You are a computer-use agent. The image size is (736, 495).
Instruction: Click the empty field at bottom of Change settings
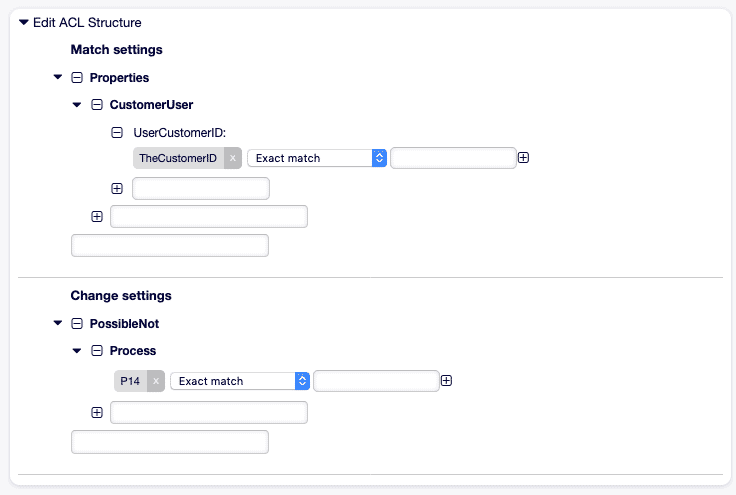[x=170, y=442]
